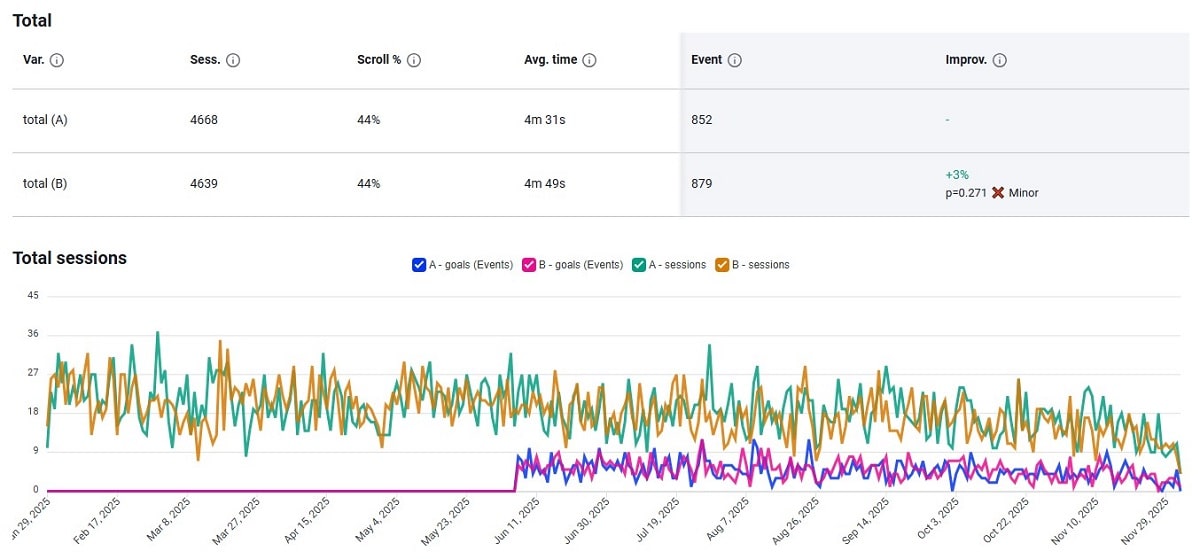Hide the A - sessions line
This screenshot has height=559, width=1200.
click(641, 265)
